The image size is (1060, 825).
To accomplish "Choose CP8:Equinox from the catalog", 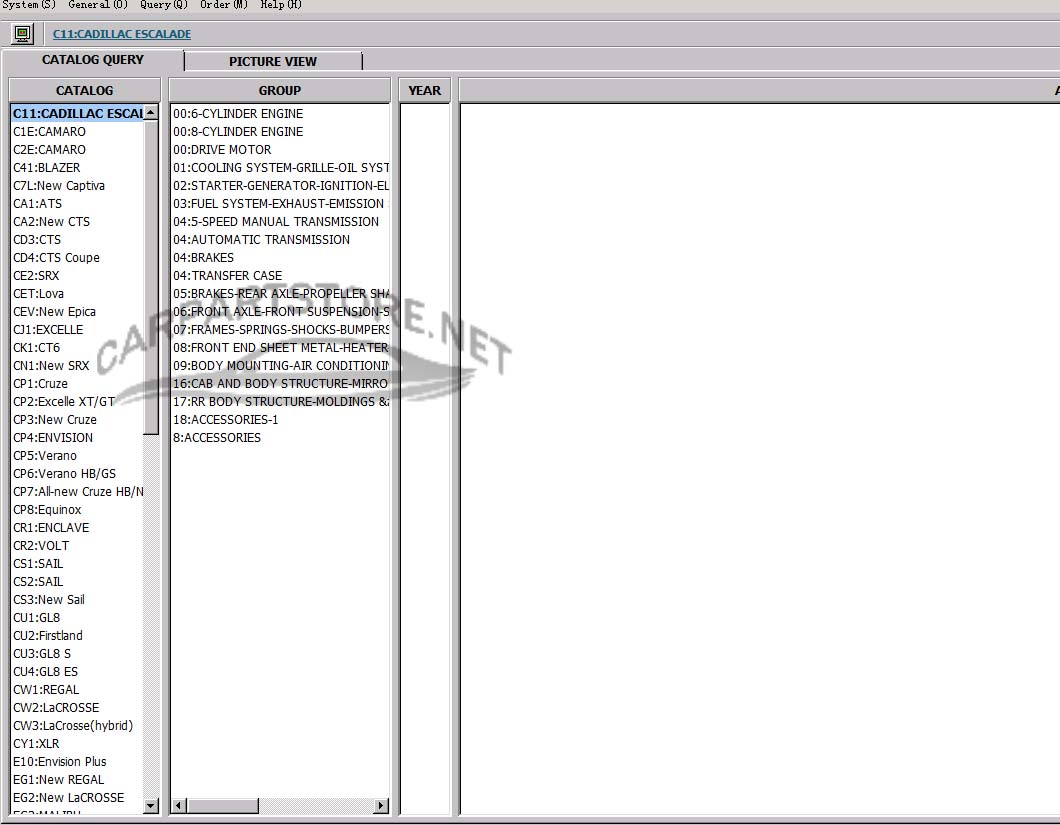I will pos(47,510).
